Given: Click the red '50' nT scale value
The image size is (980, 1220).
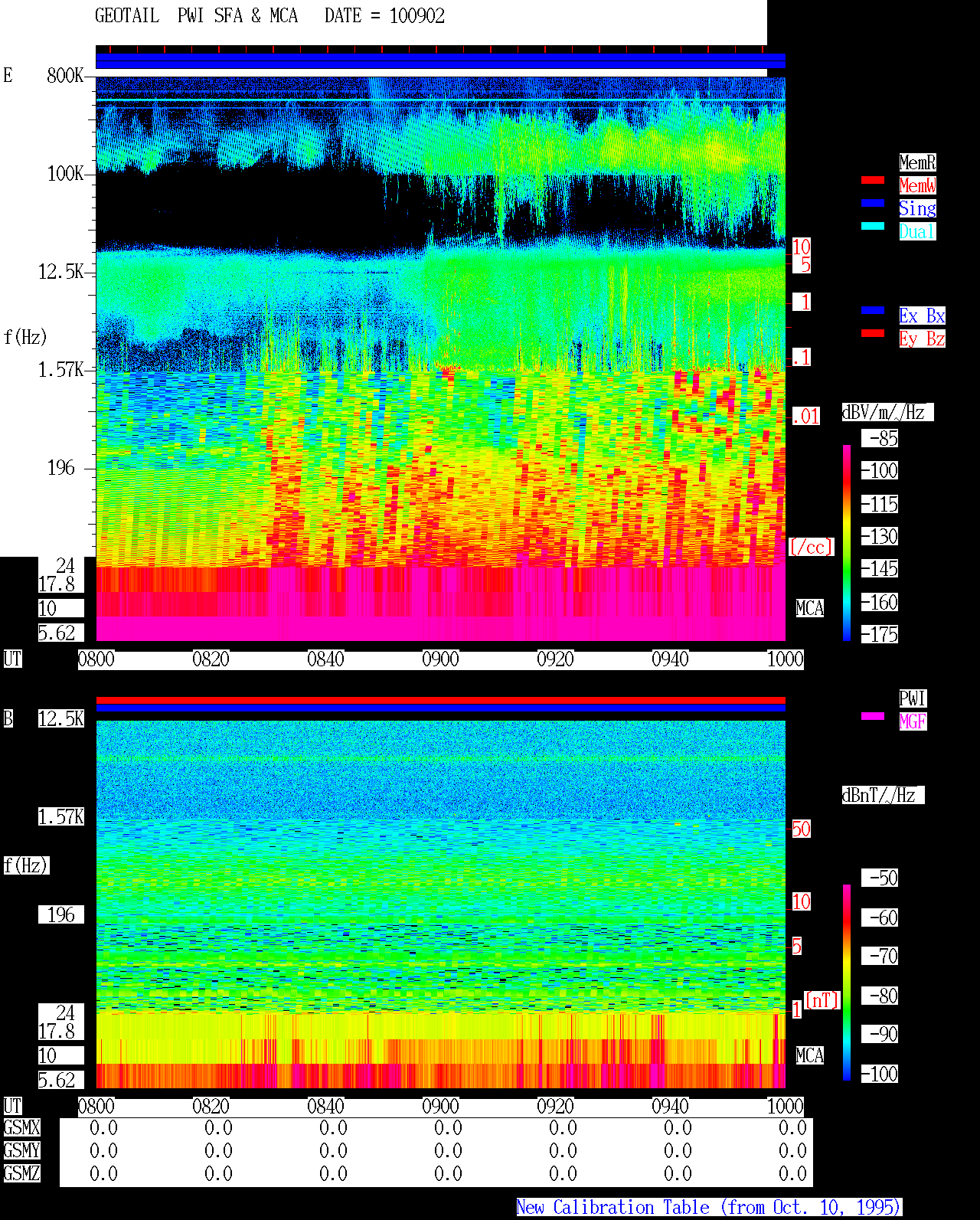Looking at the screenshot, I should 801,829.
